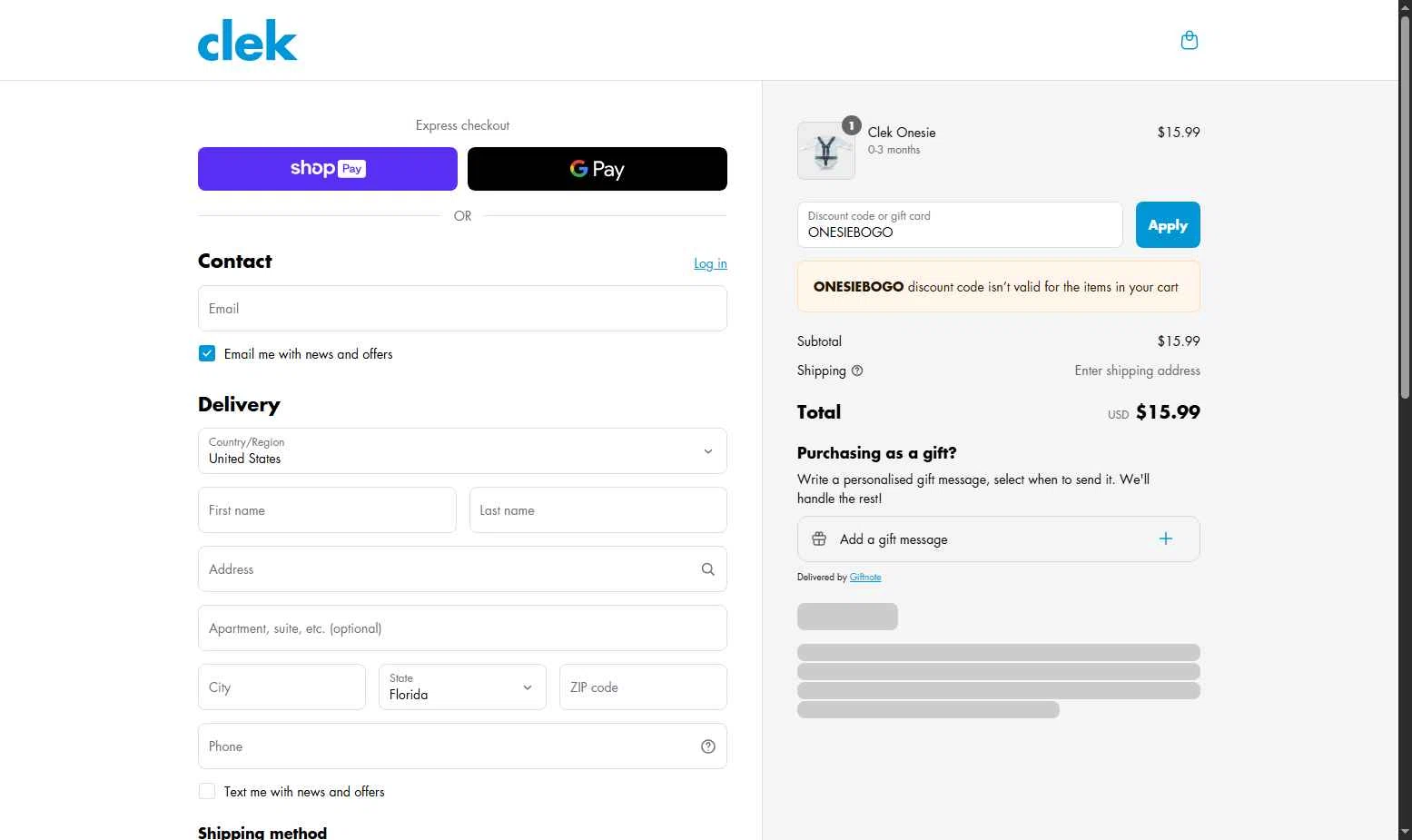Viewport: 1412px width, 840px height.
Task: Click the Express checkout label
Action: tap(462, 125)
